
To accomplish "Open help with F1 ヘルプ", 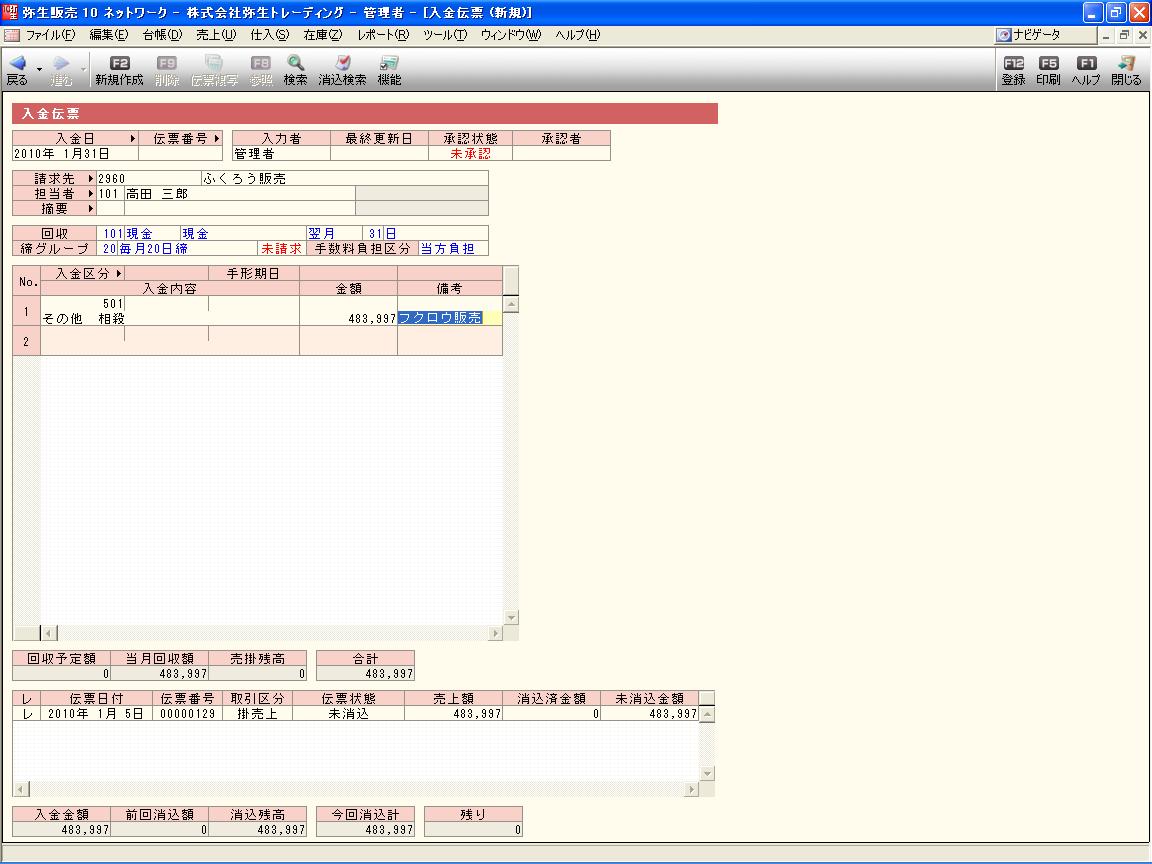I will point(1086,71).
